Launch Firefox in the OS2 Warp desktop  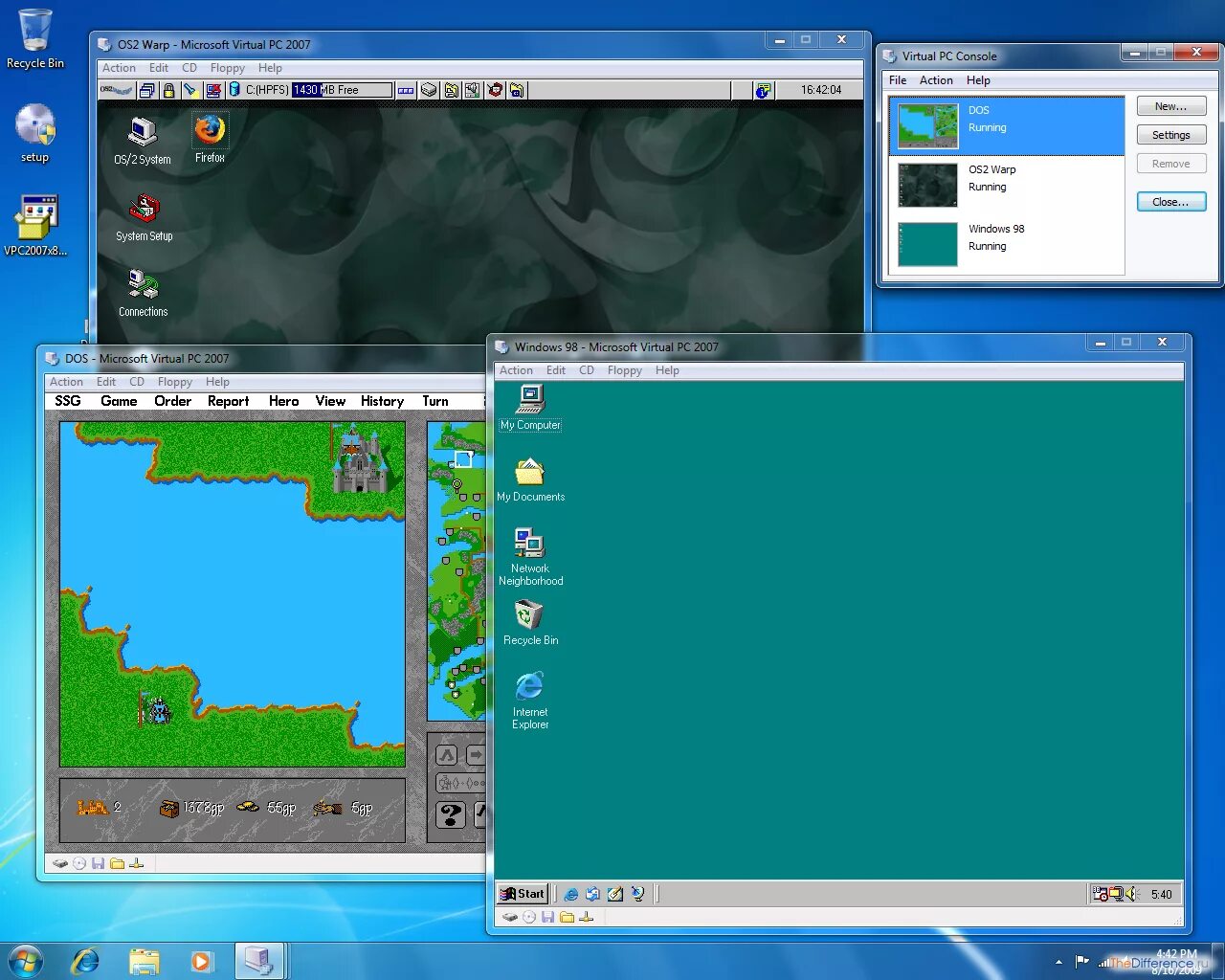click(210, 138)
